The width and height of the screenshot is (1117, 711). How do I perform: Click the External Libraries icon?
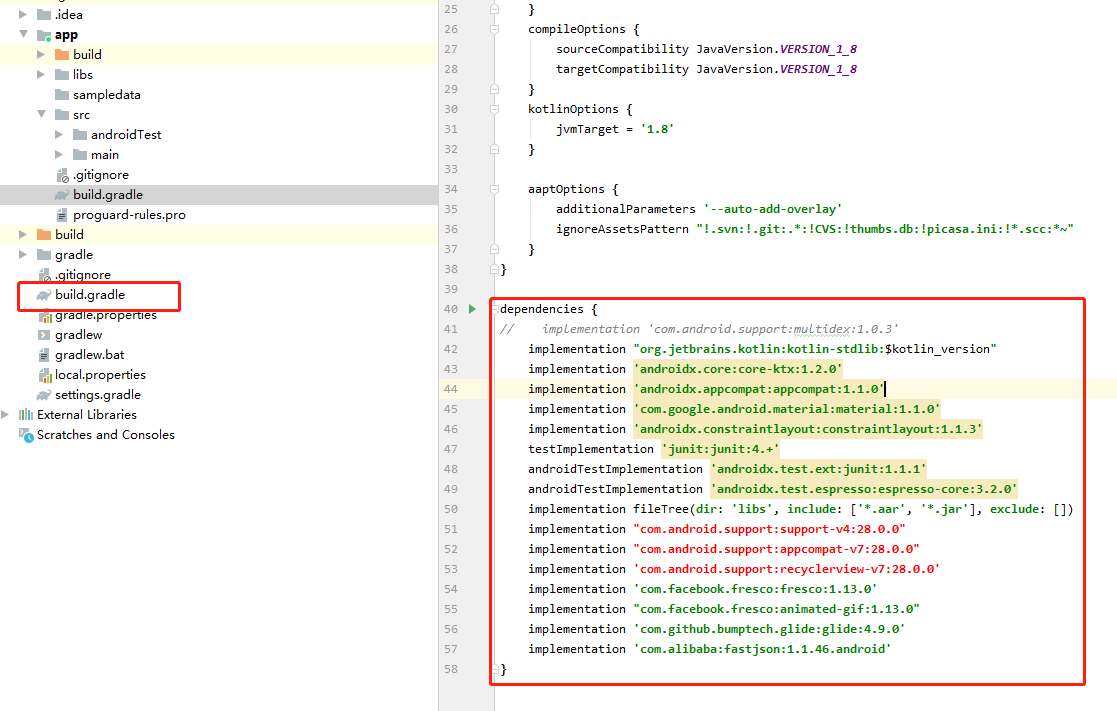point(26,414)
